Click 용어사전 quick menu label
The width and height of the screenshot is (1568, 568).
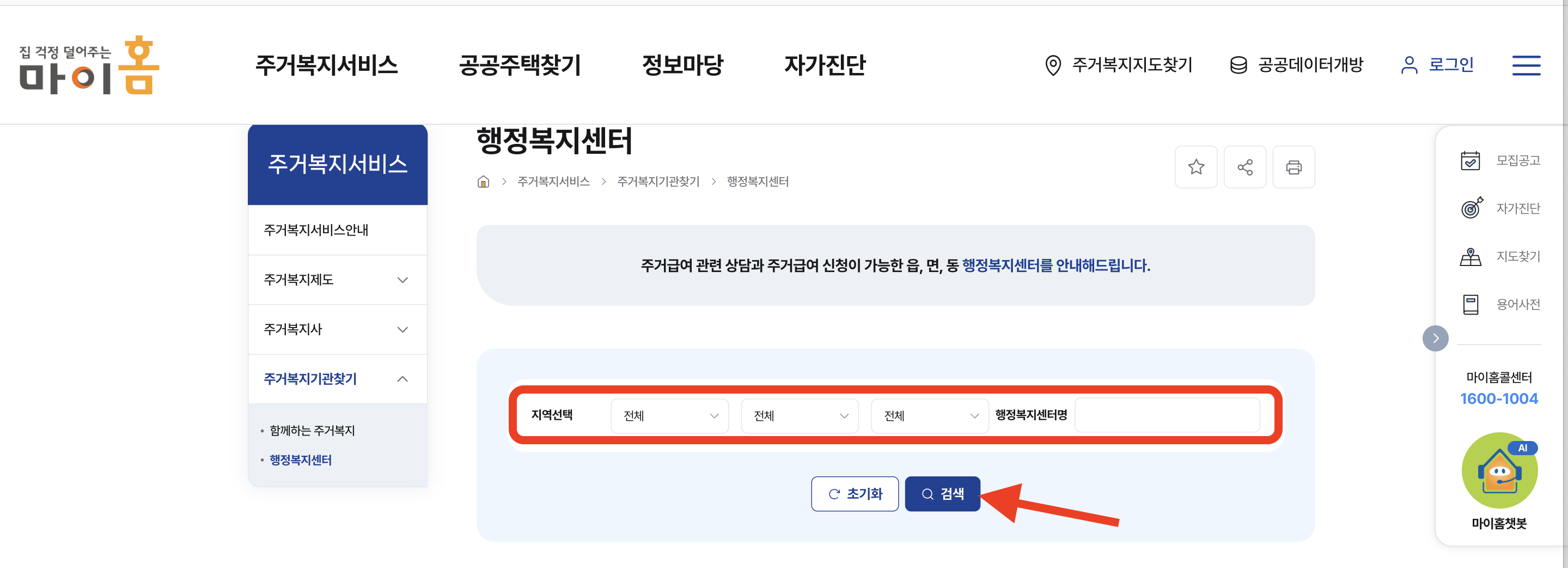(1517, 304)
